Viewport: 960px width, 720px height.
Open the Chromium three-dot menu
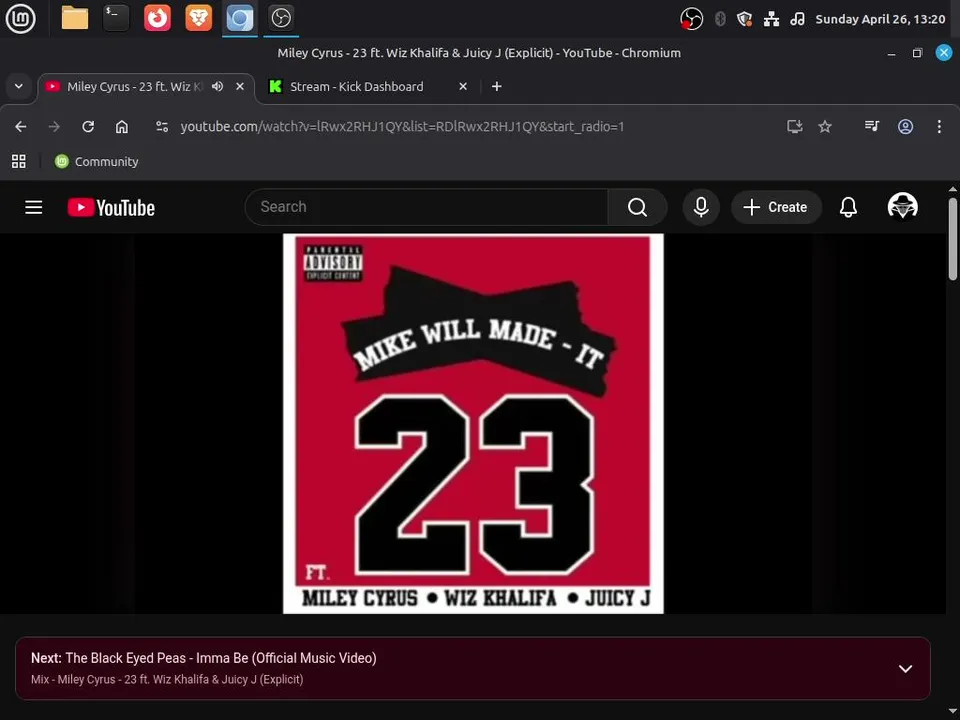(939, 126)
